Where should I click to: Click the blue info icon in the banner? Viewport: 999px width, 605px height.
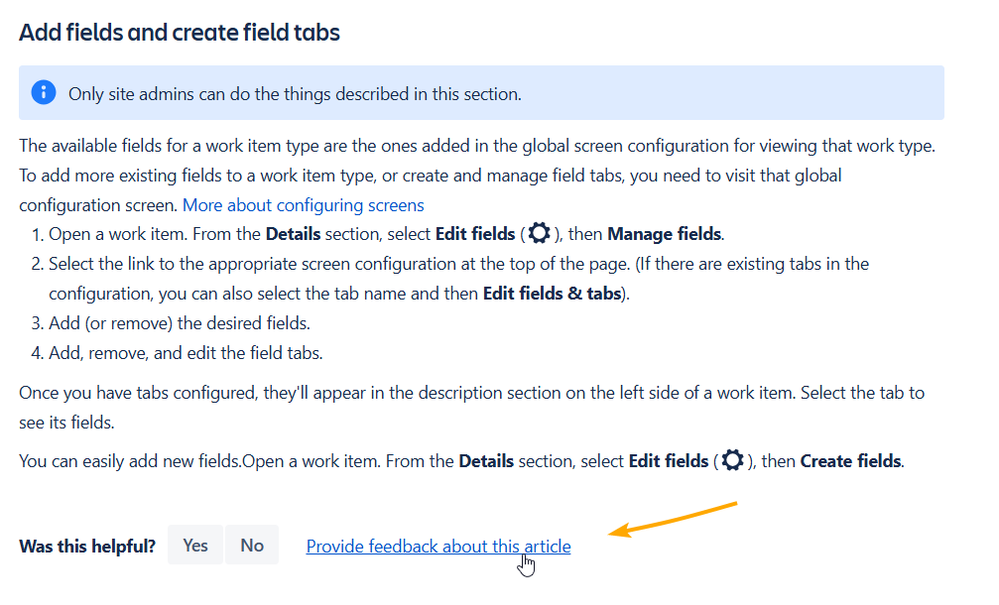coord(43,93)
